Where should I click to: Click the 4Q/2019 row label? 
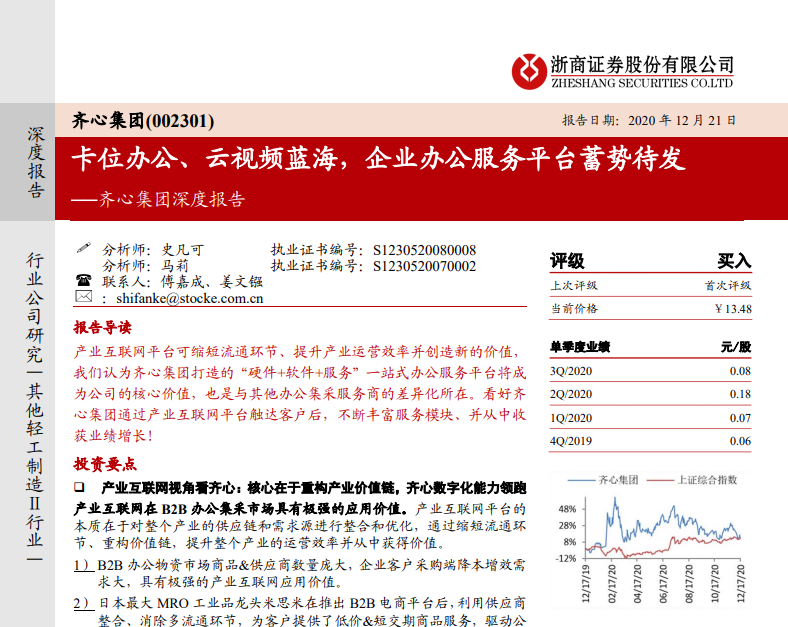coord(571,441)
